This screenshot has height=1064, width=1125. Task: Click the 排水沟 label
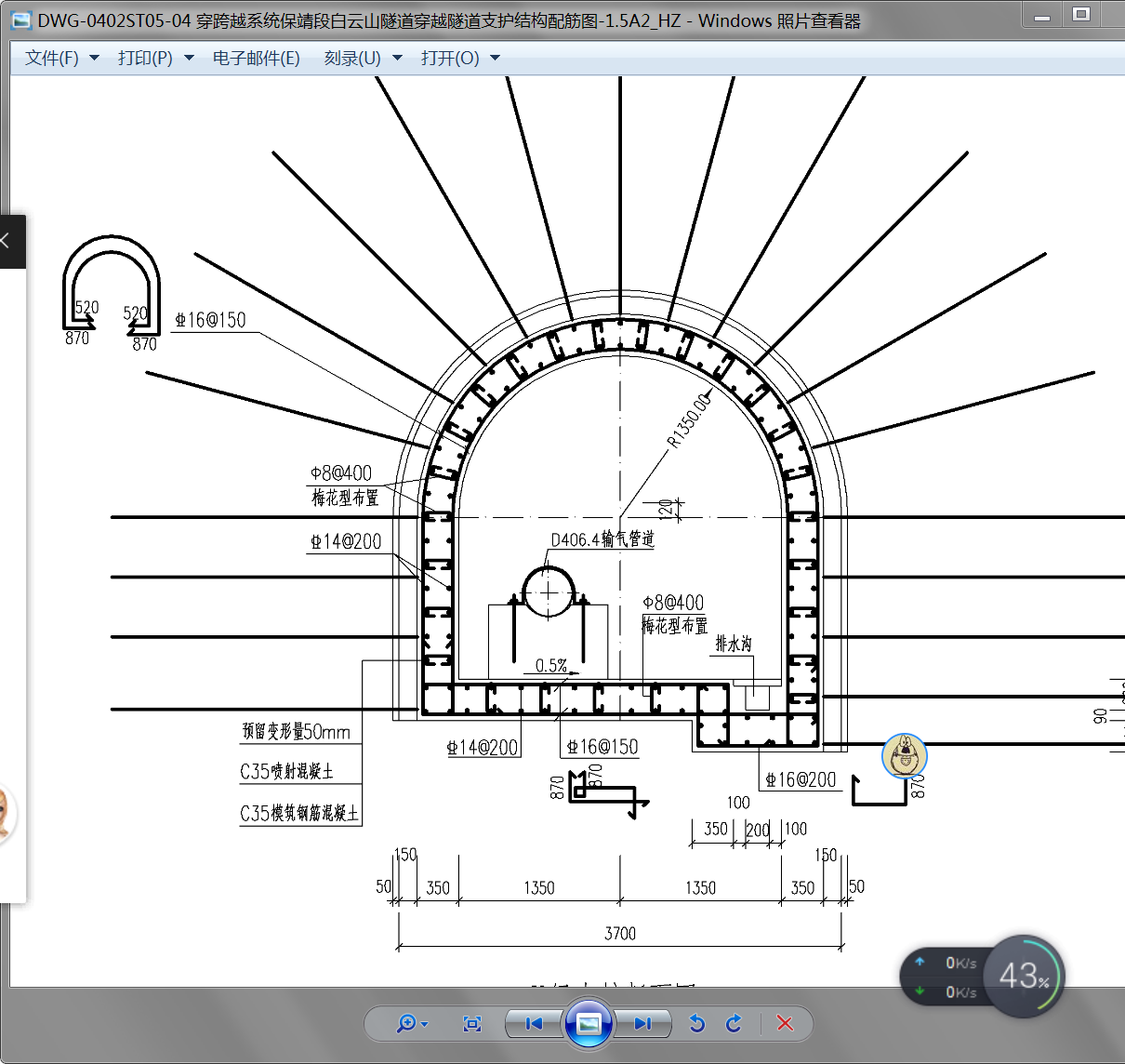click(734, 644)
